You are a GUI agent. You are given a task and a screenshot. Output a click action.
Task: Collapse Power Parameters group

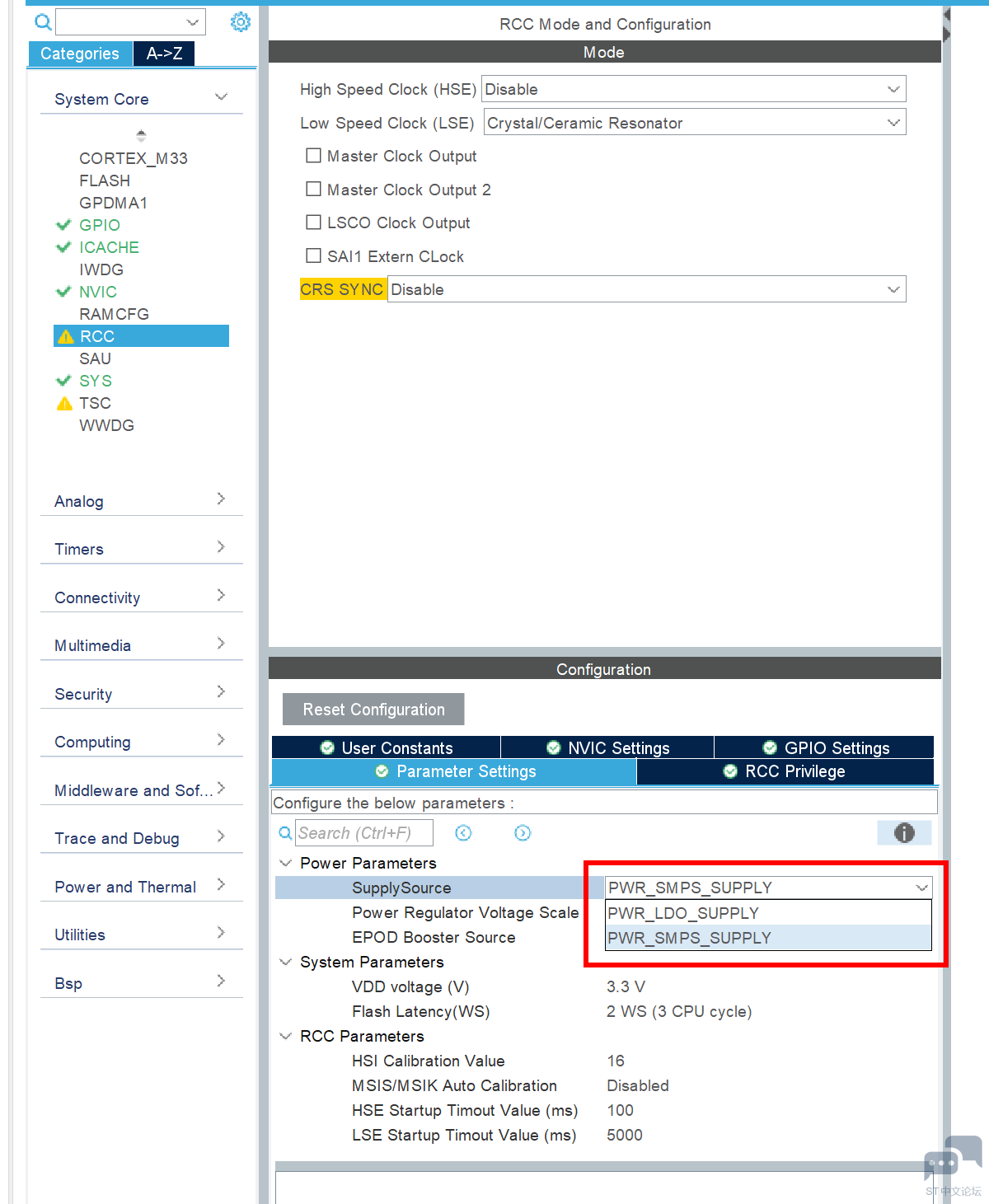click(286, 863)
